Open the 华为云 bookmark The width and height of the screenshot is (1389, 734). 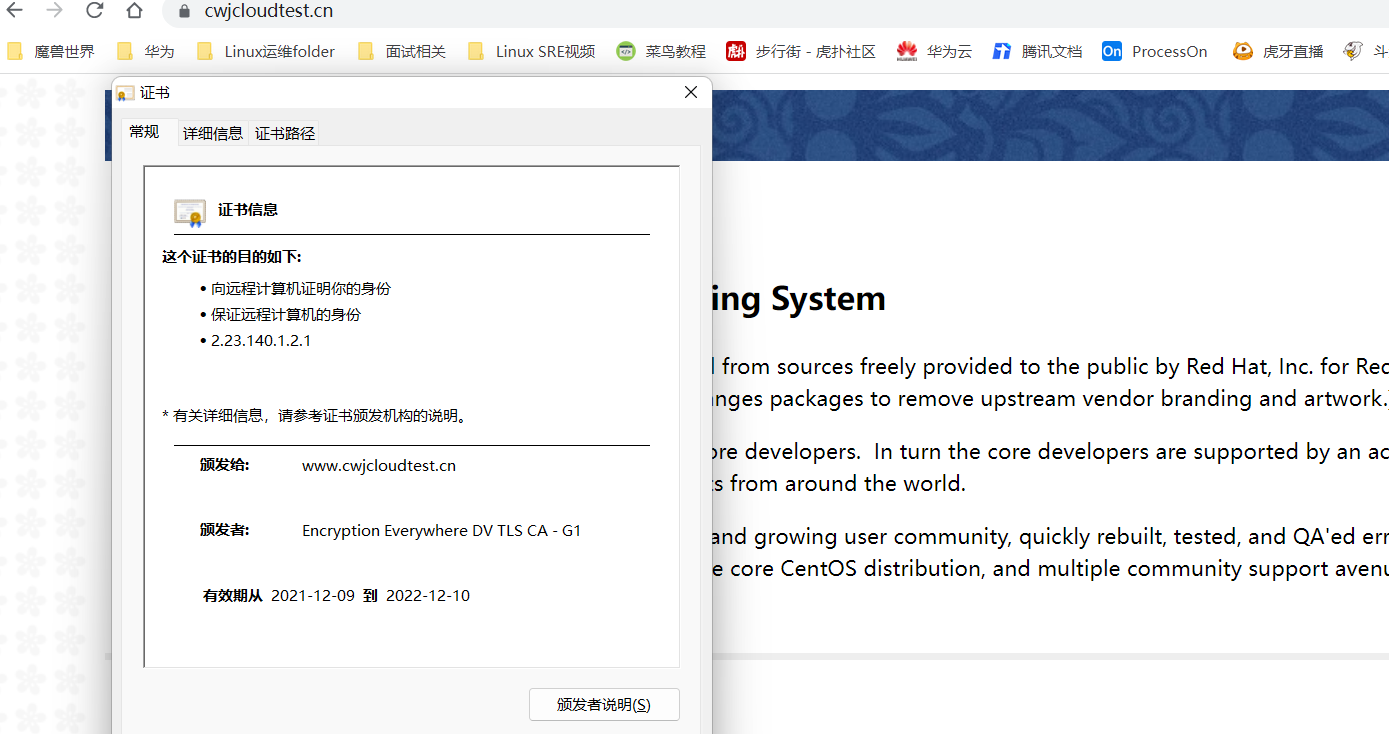[934, 51]
